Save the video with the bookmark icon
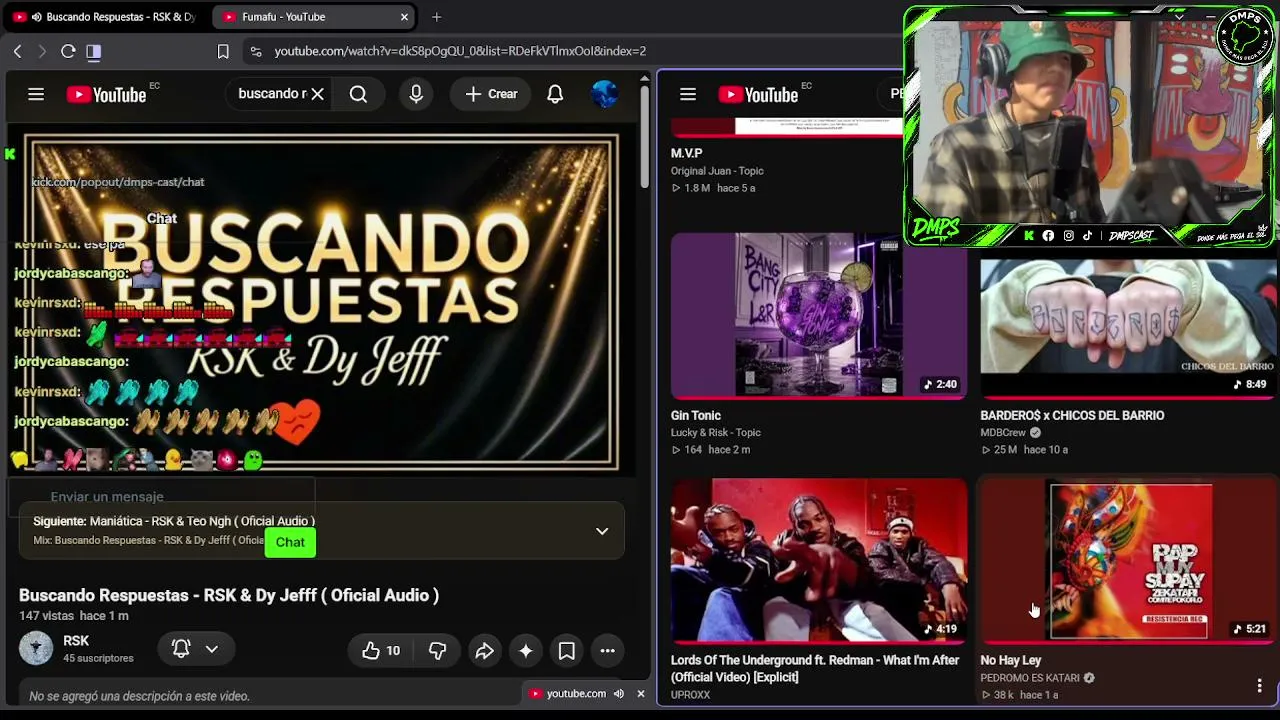This screenshot has height=720, width=1280. (567, 651)
